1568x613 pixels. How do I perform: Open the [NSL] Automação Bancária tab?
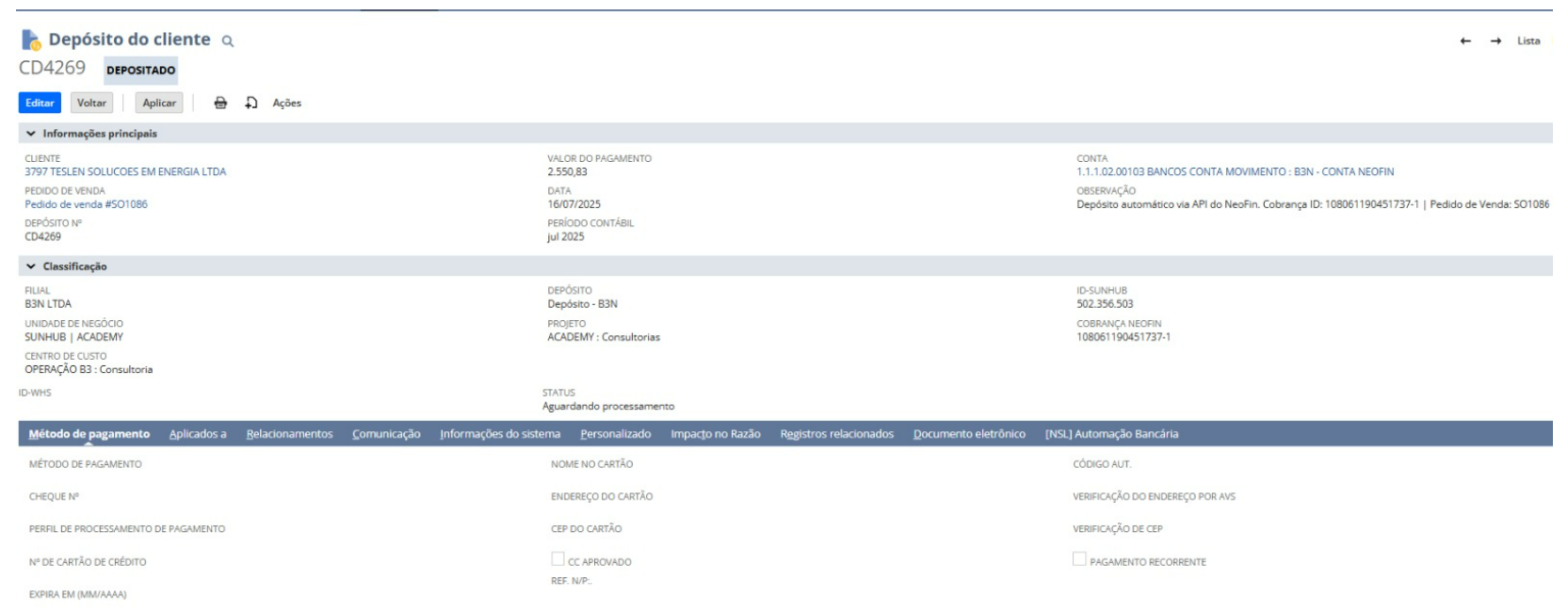[1111, 434]
